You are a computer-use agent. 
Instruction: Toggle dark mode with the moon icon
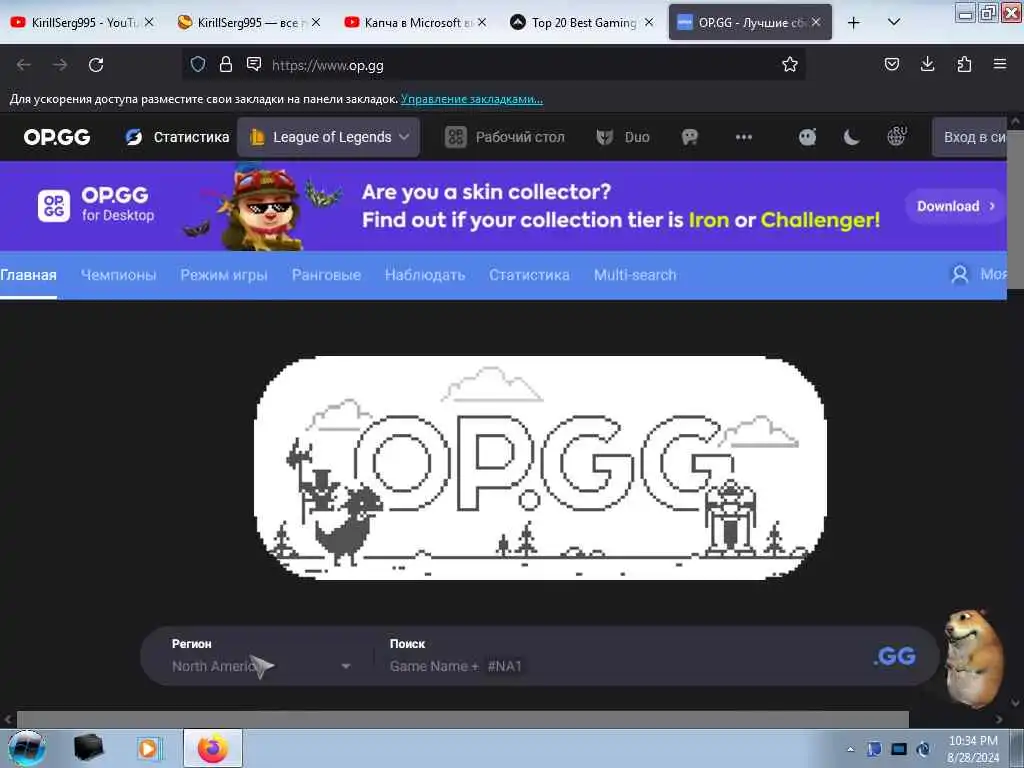click(x=852, y=137)
